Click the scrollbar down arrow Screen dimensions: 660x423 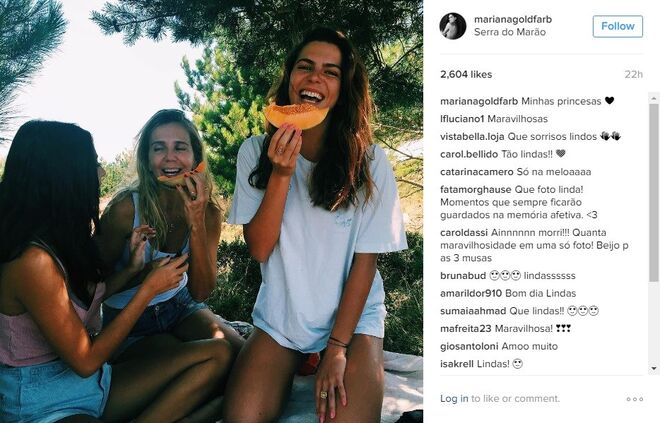[x=654, y=369]
